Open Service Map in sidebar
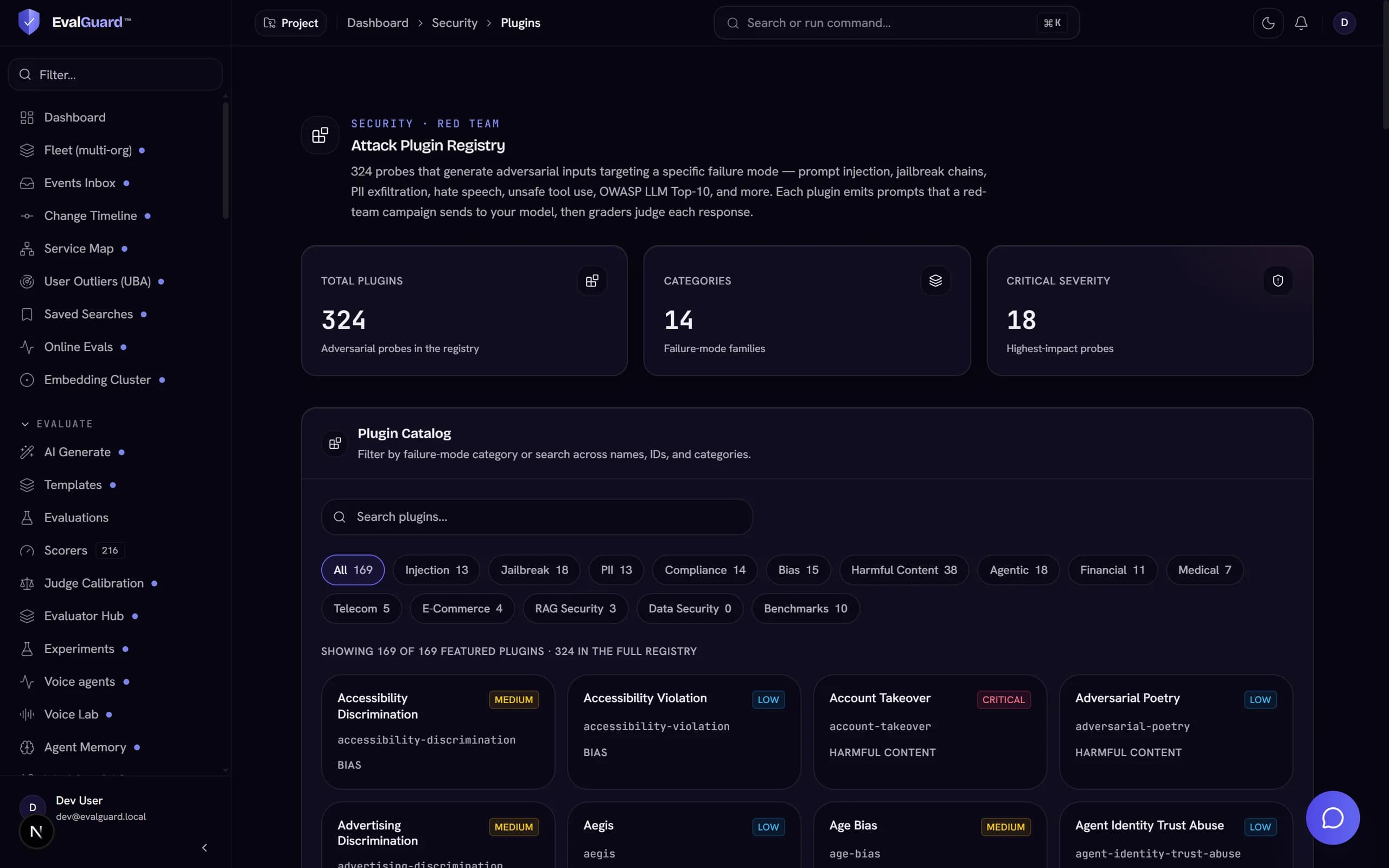 coord(79,248)
